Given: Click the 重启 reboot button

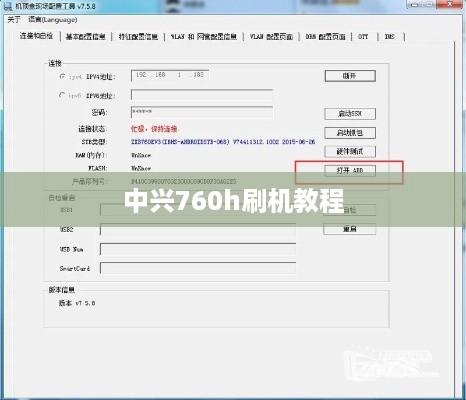Looking at the screenshot, I should [350, 229].
